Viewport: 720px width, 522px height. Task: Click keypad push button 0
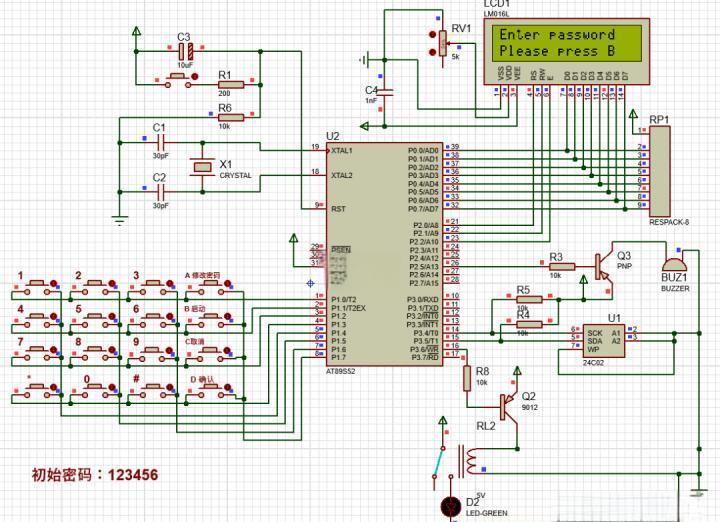tap(96, 391)
